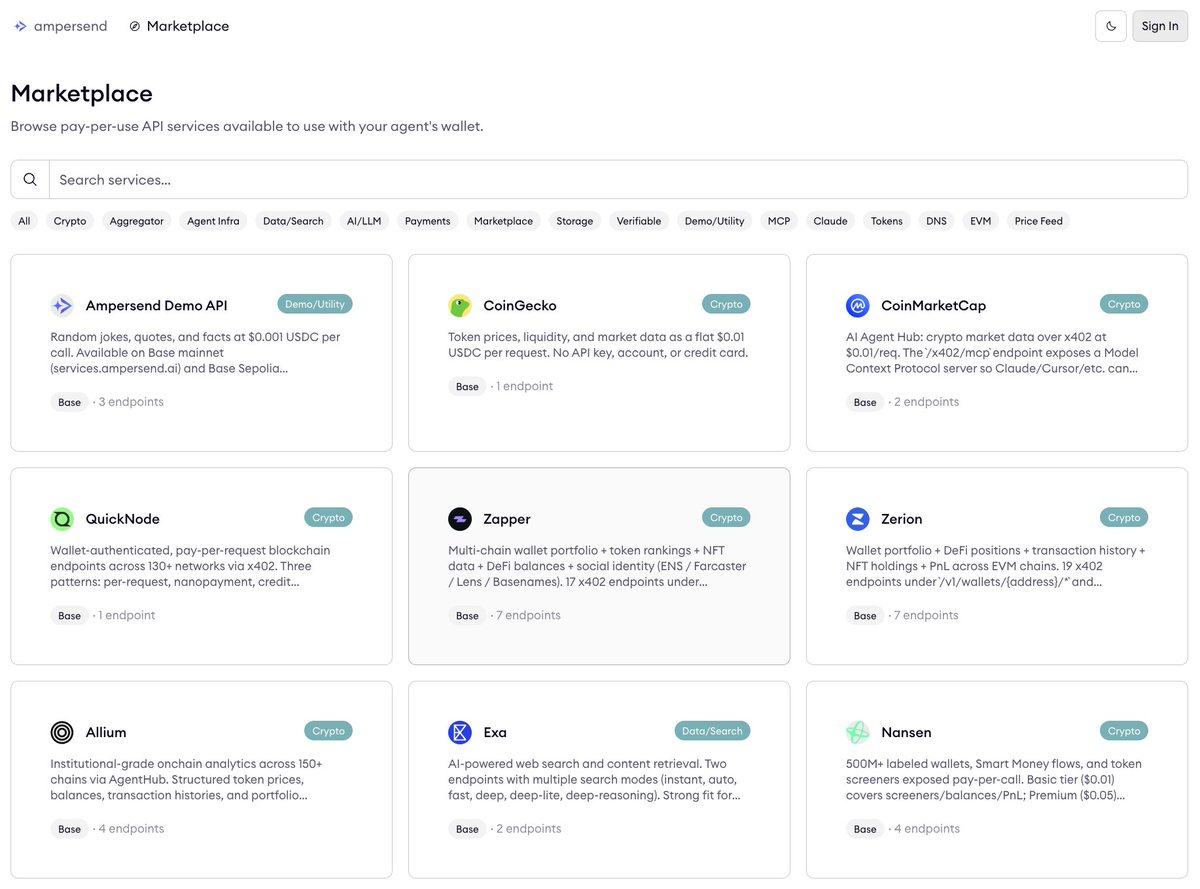Open the QuickNode card title

click(x=123, y=519)
